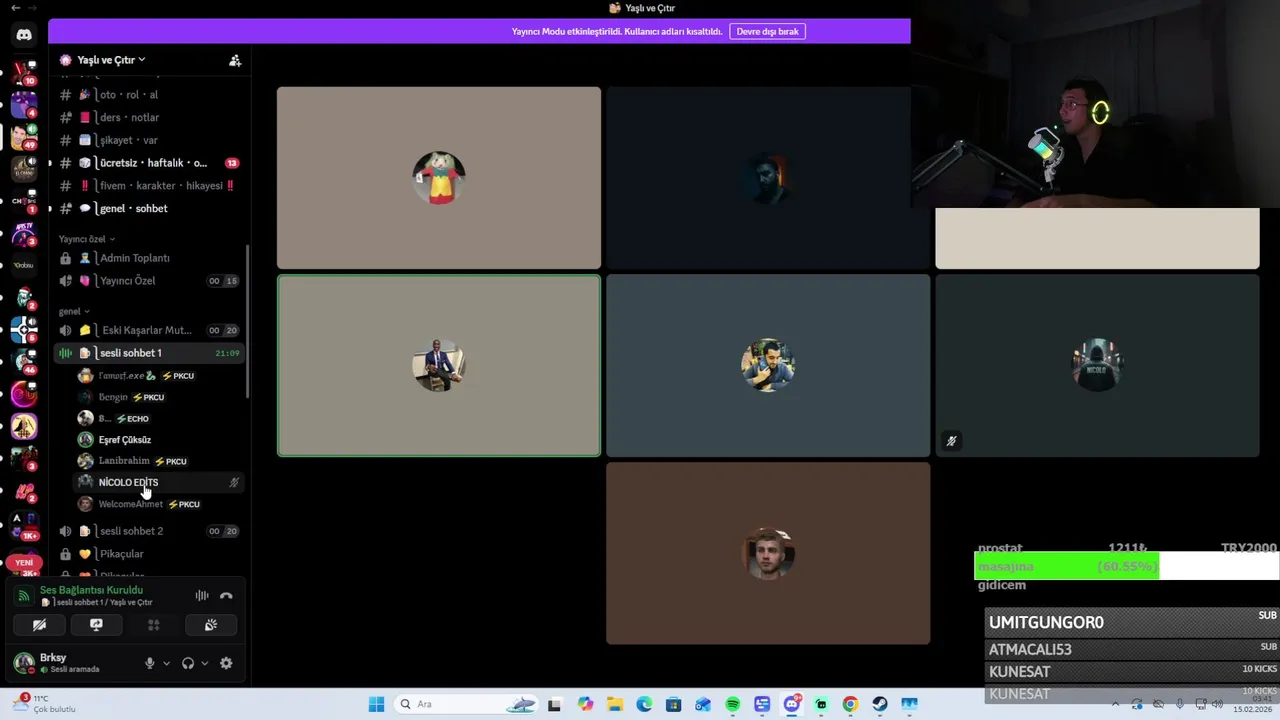Open soundboard button in voice panel
This screenshot has height=720, width=1280.
tap(211, 625)
